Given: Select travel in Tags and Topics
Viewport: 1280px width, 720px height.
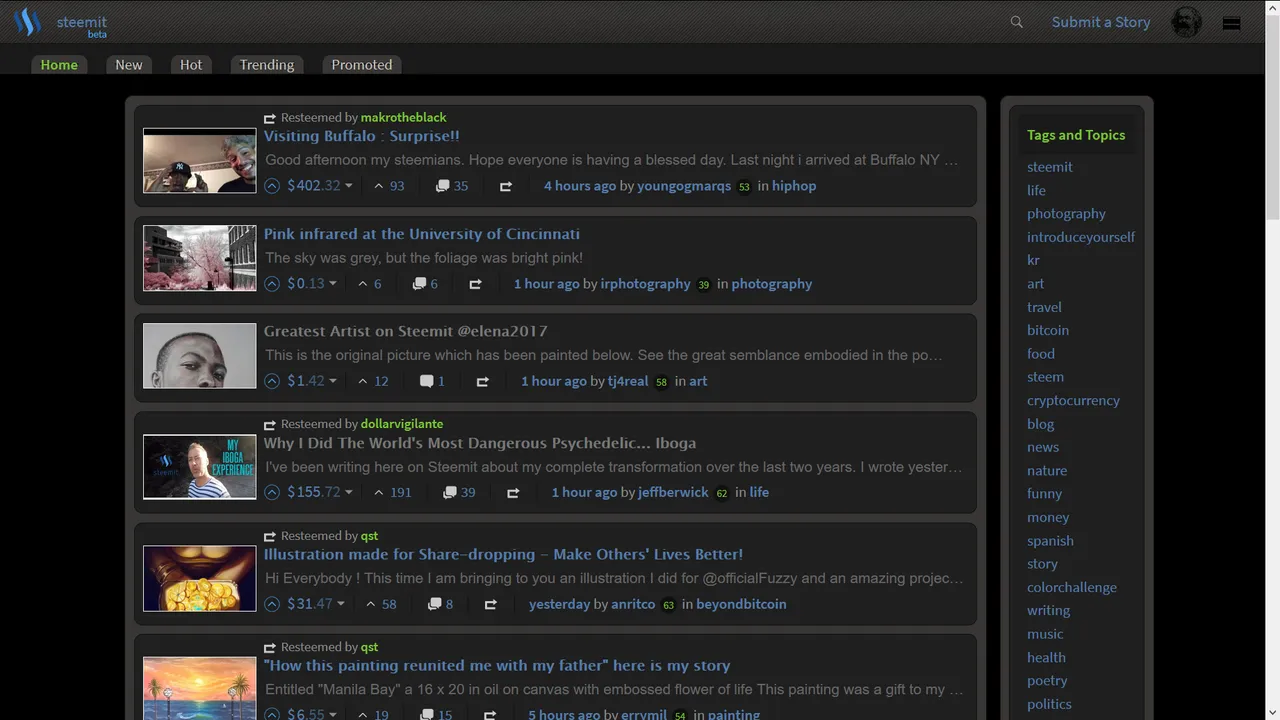Looking at the screenshot, I should point(1044,307).
